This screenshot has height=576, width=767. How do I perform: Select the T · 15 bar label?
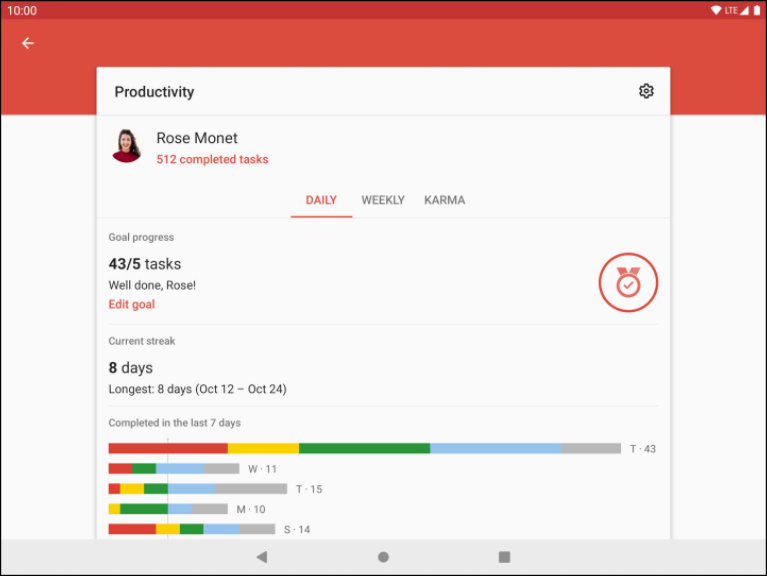tap(309, 489)
